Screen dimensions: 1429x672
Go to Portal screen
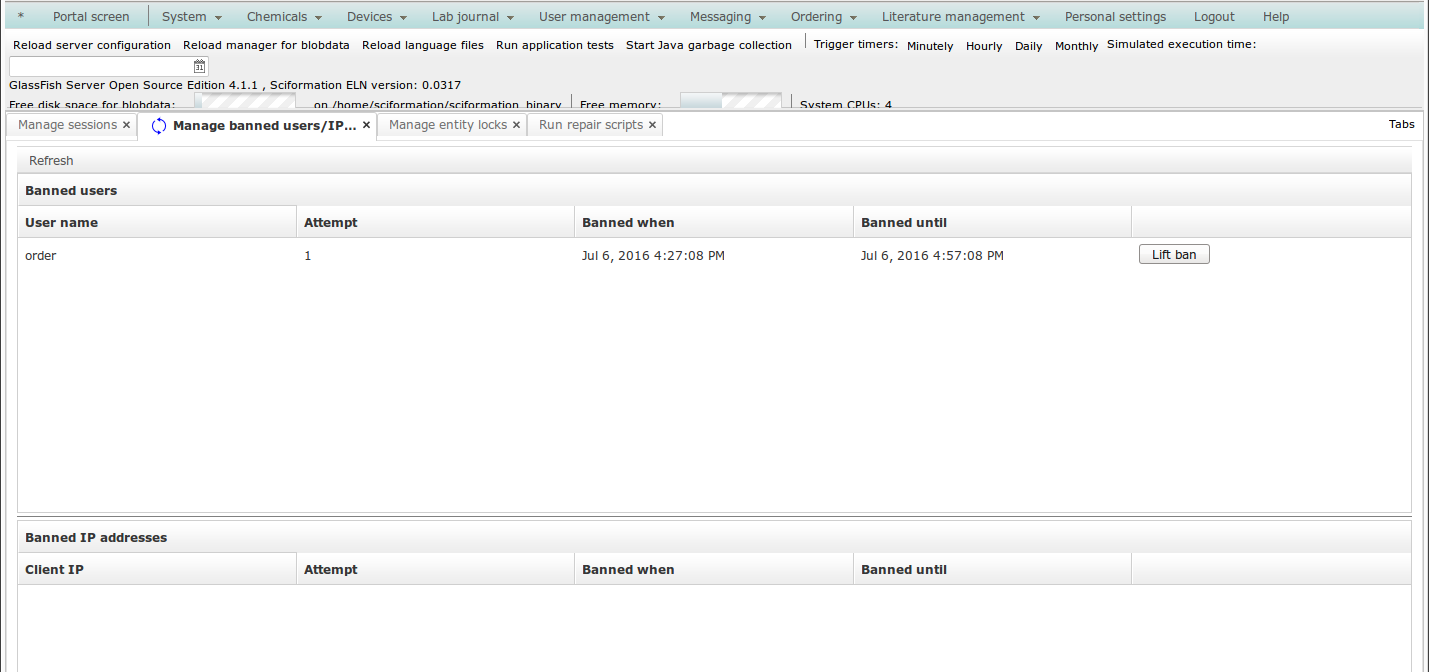tap(91, 17)
